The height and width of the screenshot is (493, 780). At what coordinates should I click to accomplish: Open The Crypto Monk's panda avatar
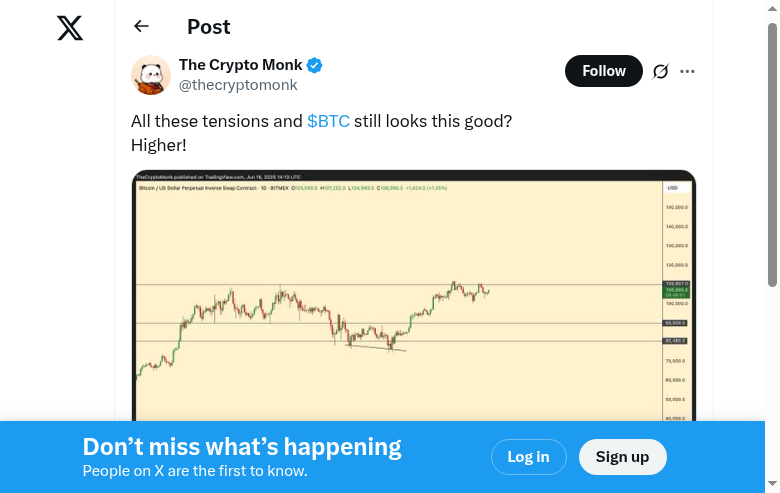151,75
